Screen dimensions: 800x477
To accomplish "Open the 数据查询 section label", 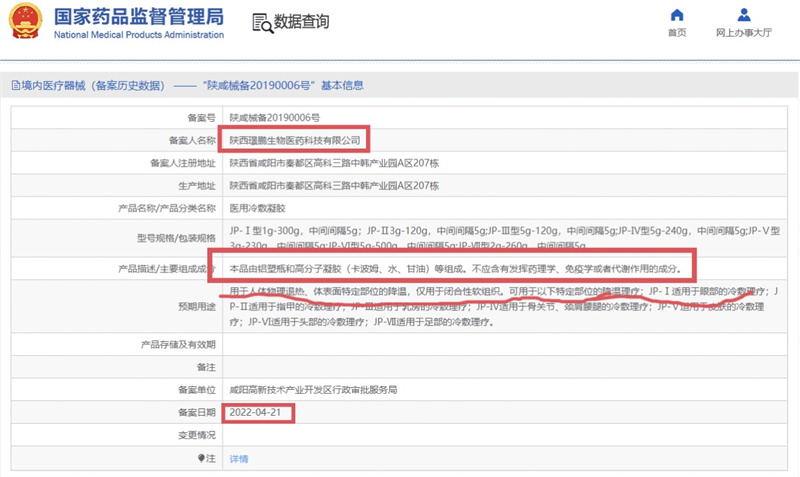I will click(x=301, y=22).
